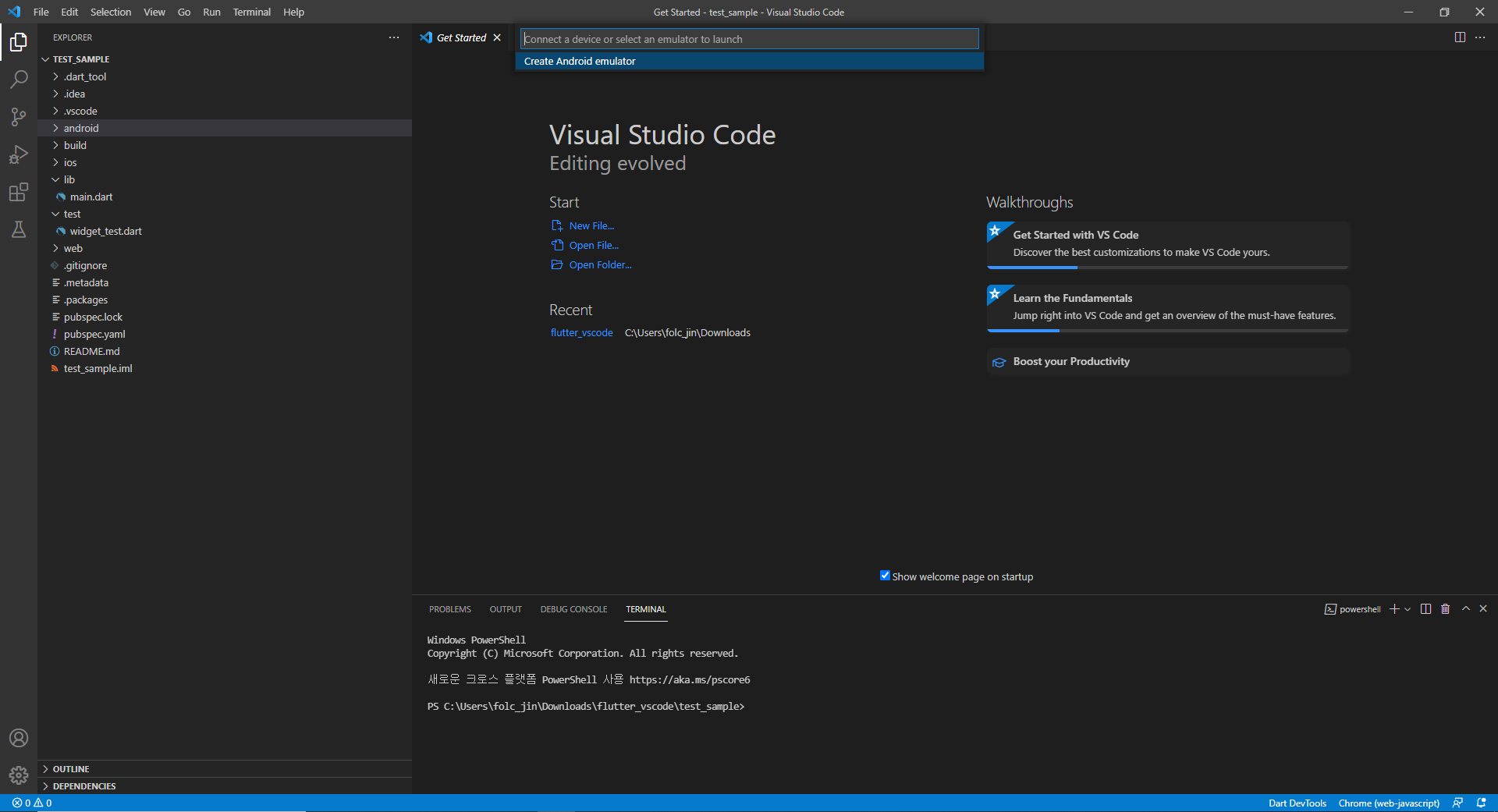Open the Testing flask icon

(x=19, y=229)
